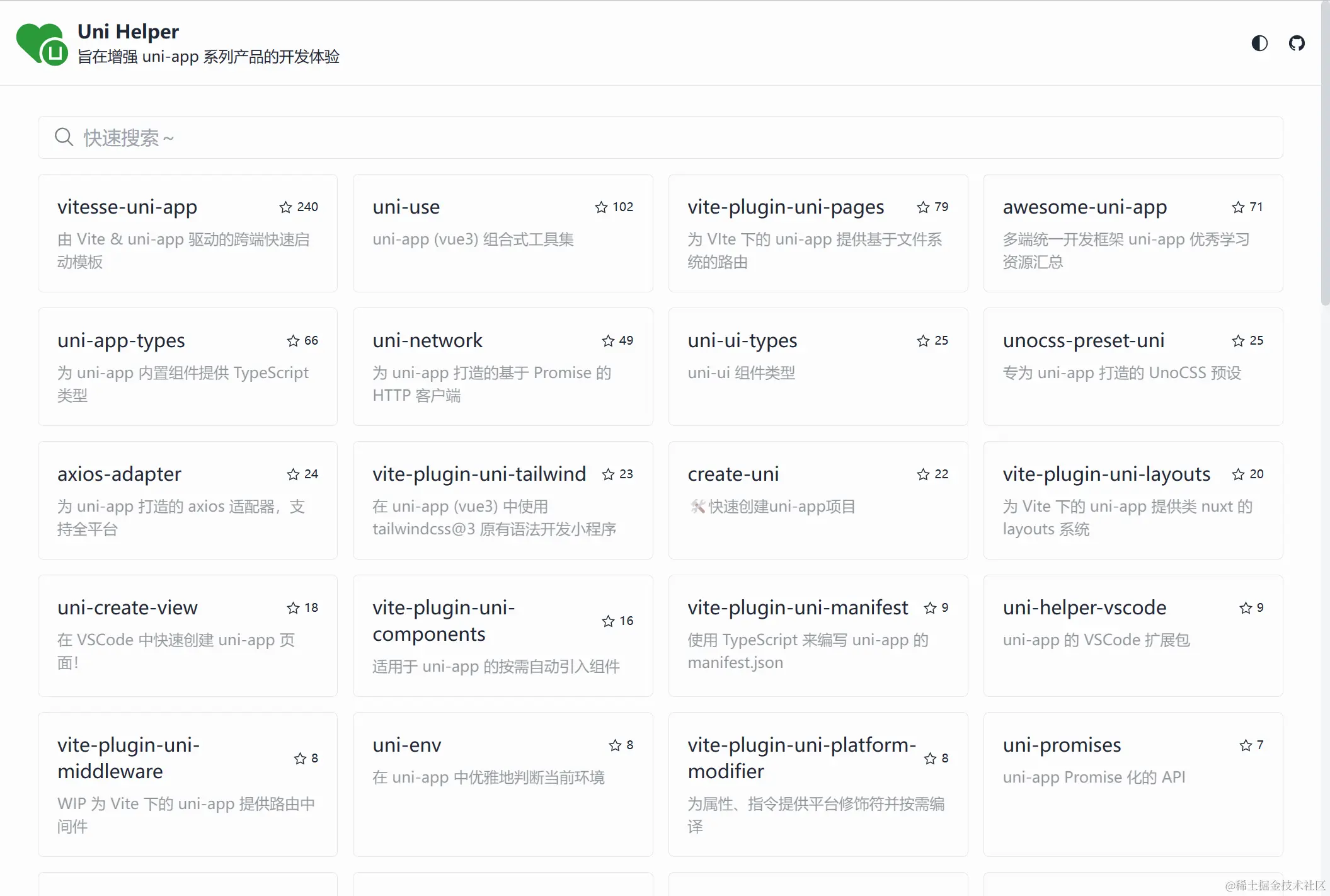
Task: Click the search magnifier icon
Action: pyautogui.click(x=64, y=137)
